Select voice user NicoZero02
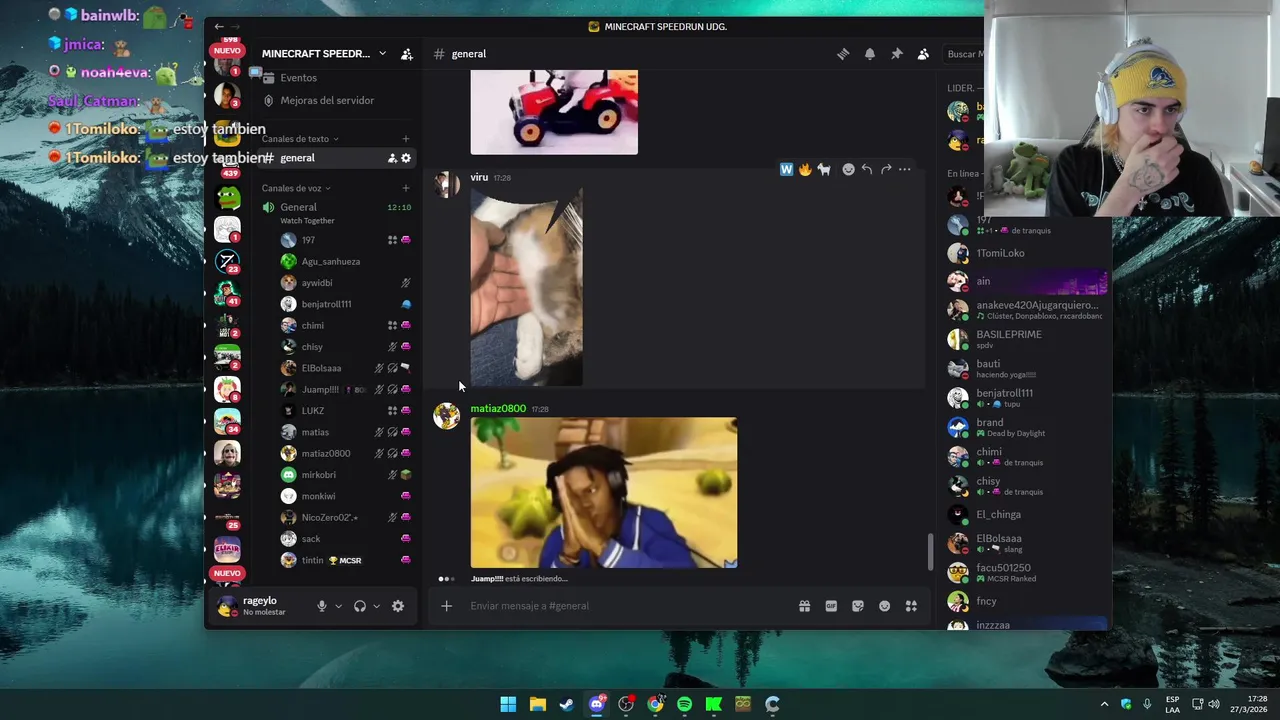The width and height of the screenshot is (1280, 720). coord(329,518)
